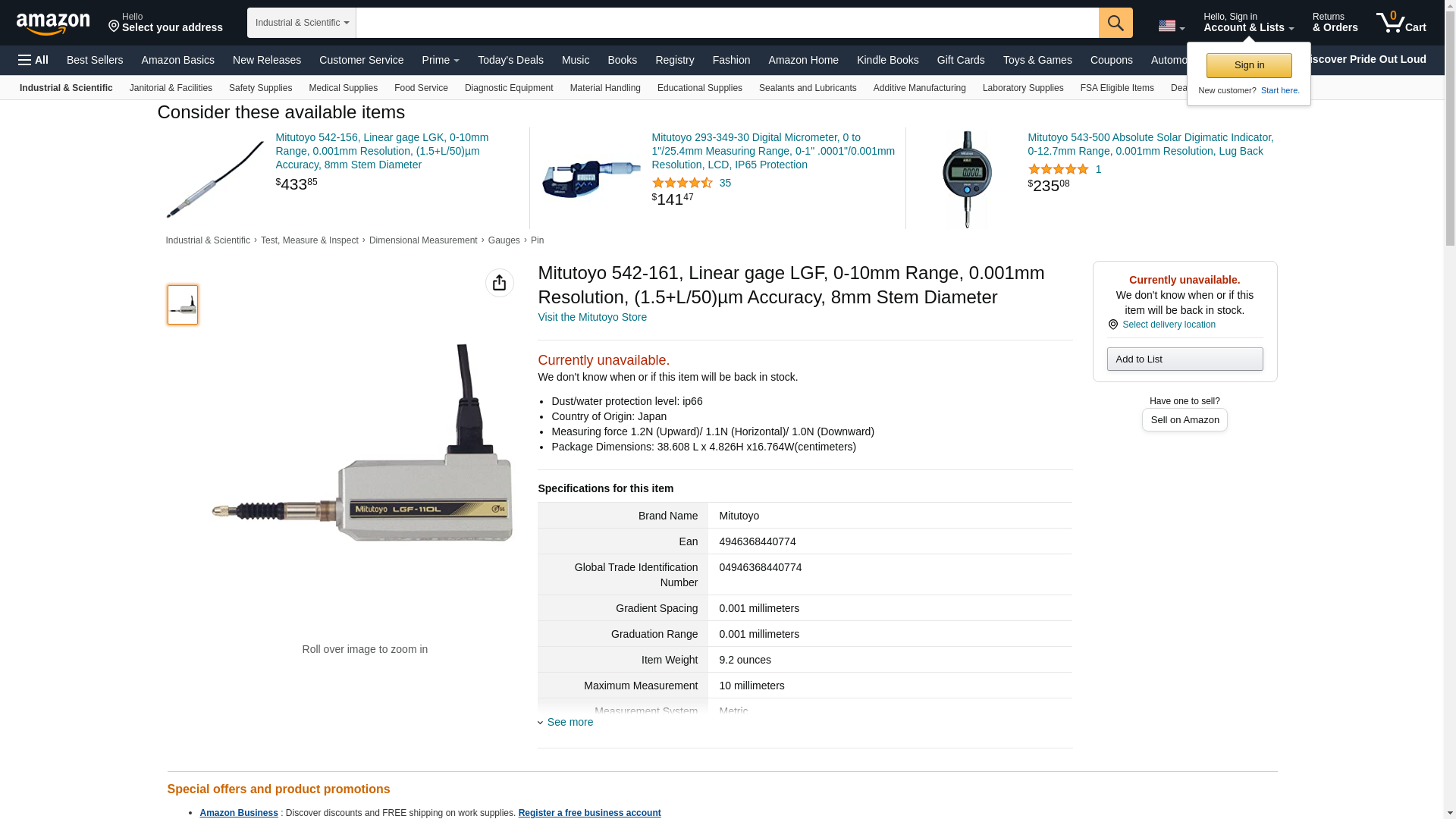Image resolution: width=1456 pixels, height=819 pixels.
Task: Click the yellow Sign in button
Action: pos(1248,65)
